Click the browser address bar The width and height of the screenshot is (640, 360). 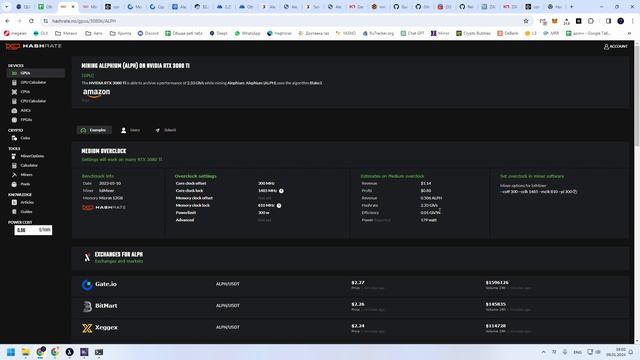(x=282, y=21)
